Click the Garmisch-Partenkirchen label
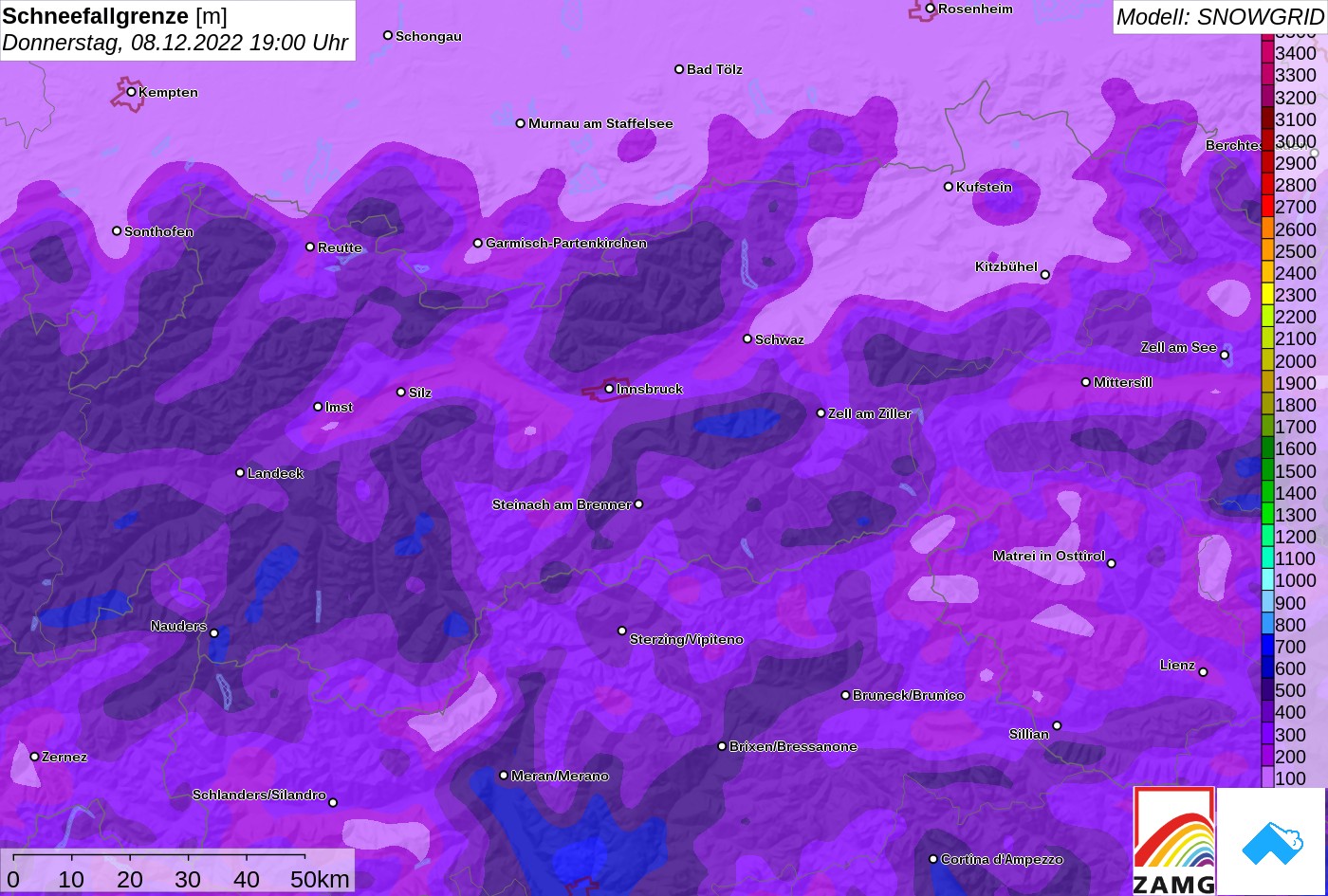The width and height of the screenshot is (1328, 896). click(x=566, y=244)
